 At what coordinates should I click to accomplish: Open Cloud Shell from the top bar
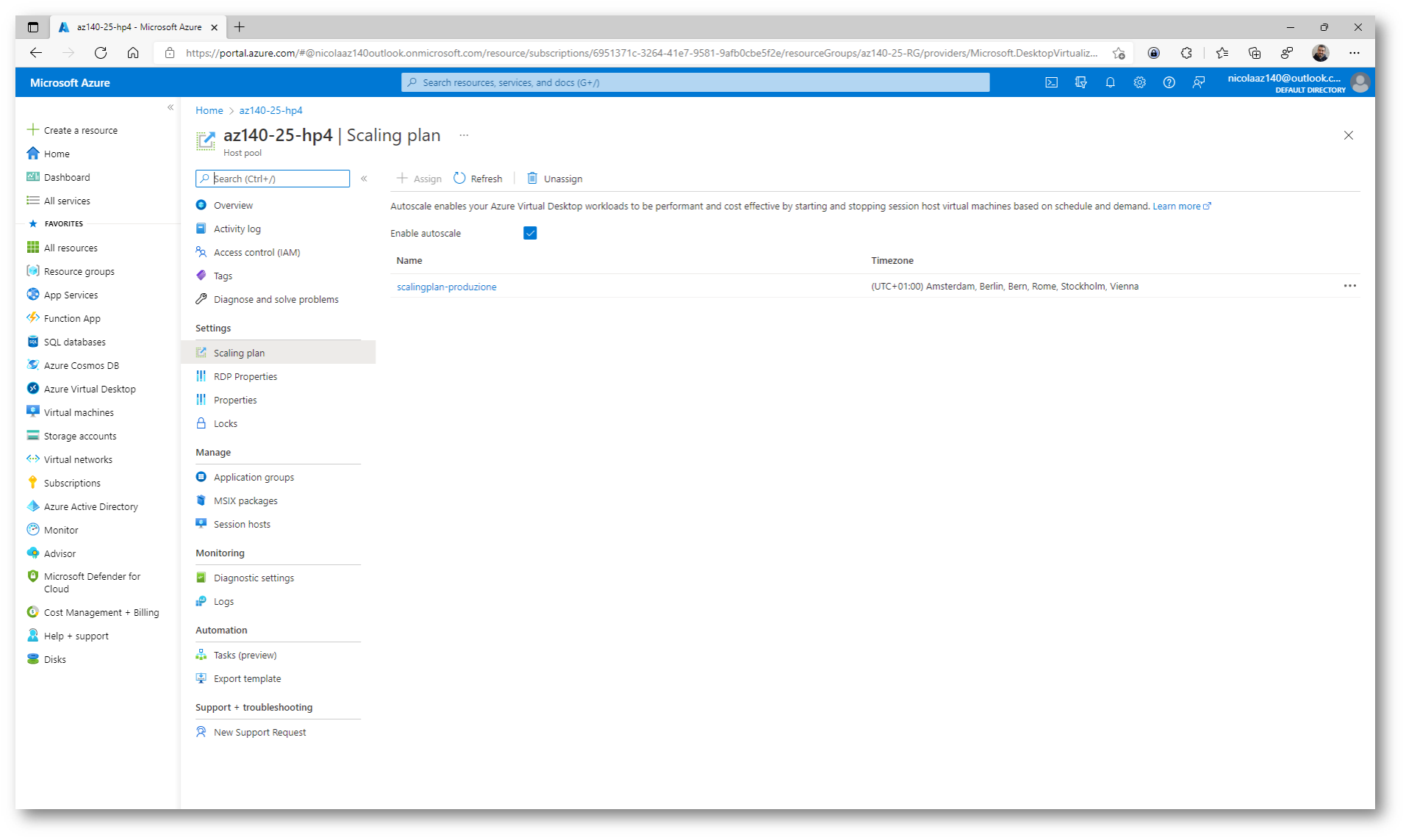tap(1052, 82)
